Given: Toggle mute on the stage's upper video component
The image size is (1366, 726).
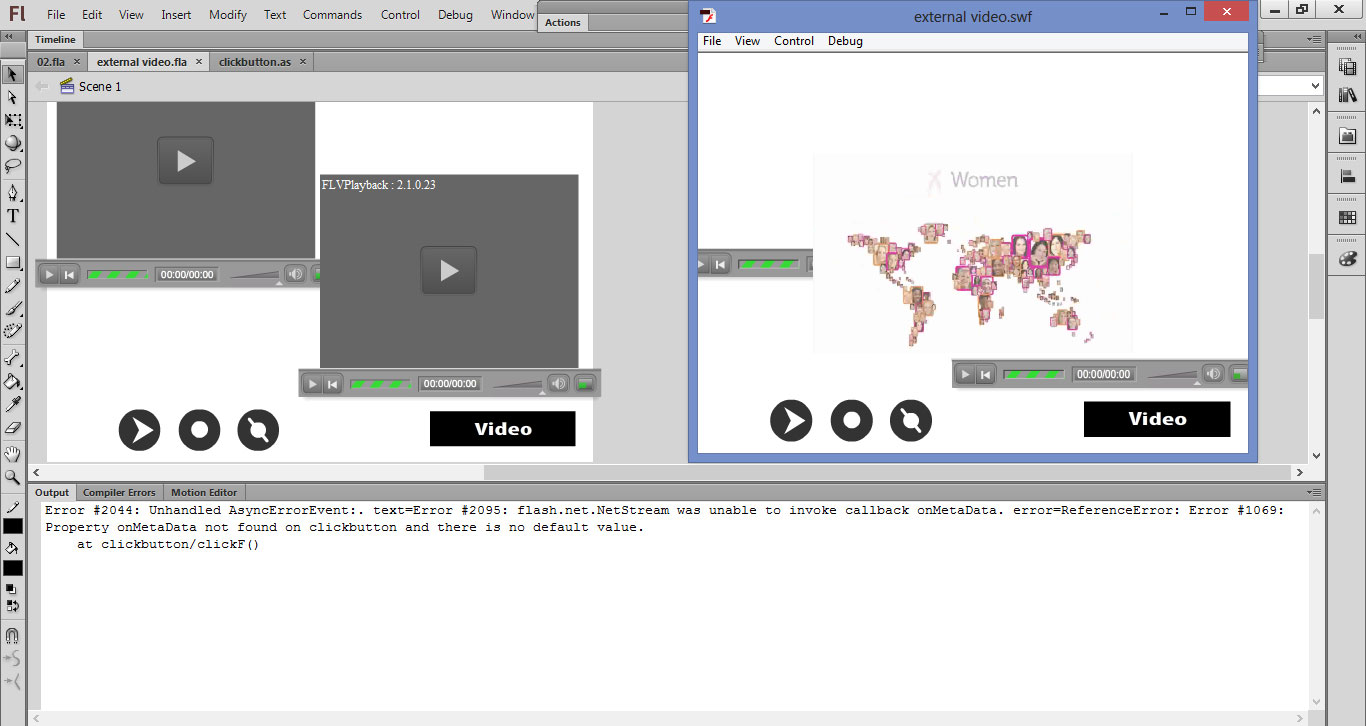Looking at the screenshot, I should [x=295, y=274].
